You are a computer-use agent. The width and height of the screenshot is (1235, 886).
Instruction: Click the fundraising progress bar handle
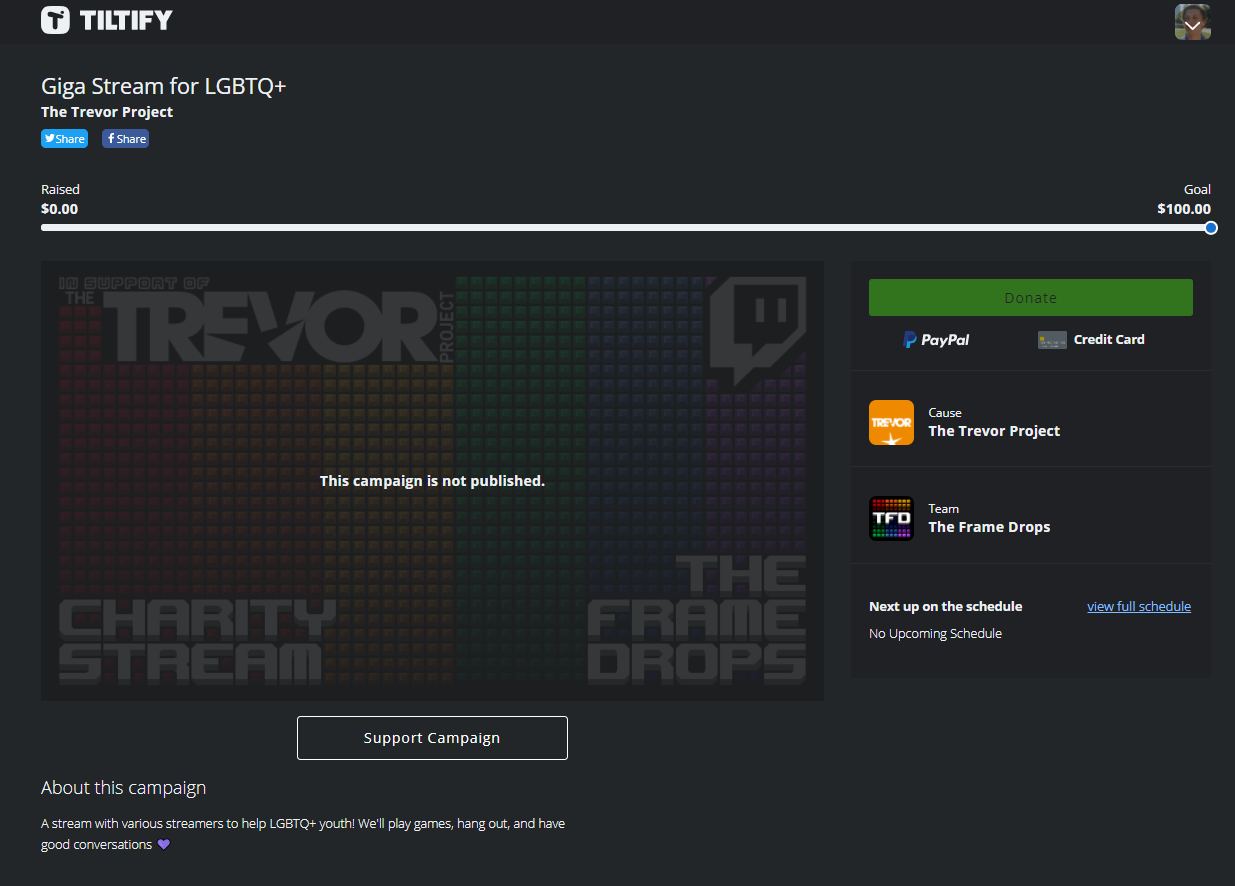pyautogui.click(x=1211, y=228)
